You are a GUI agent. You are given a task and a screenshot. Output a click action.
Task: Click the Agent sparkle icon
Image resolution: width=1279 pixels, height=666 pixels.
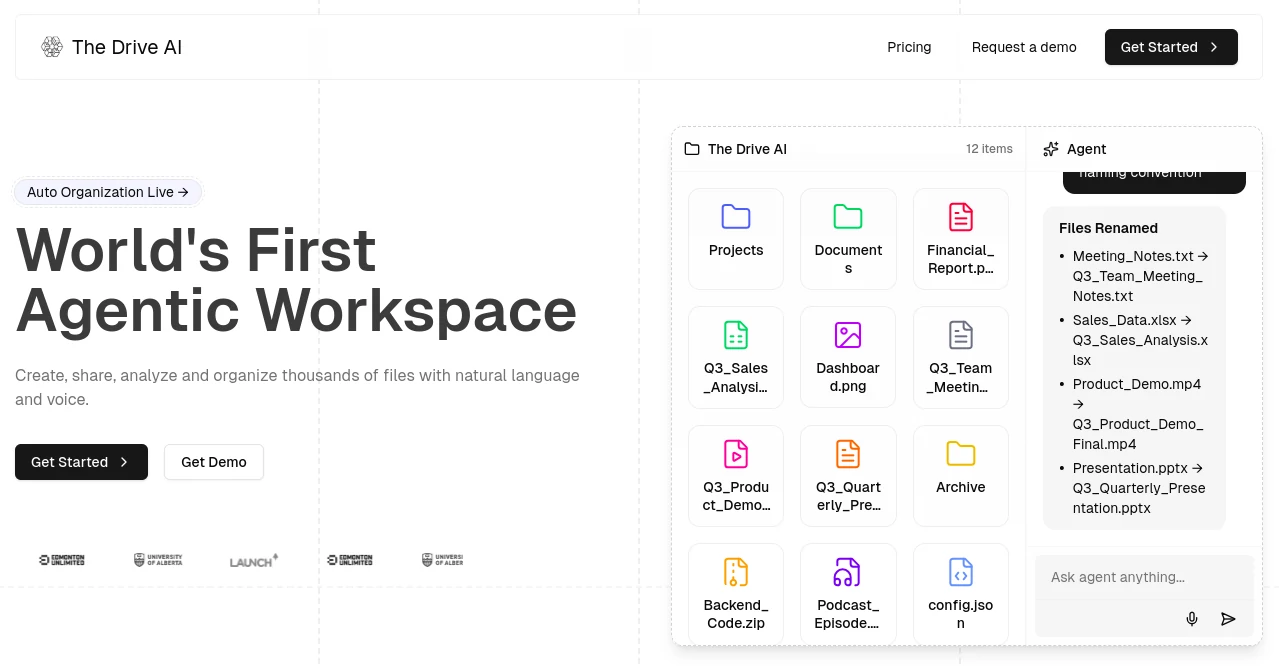[1051, 149]
